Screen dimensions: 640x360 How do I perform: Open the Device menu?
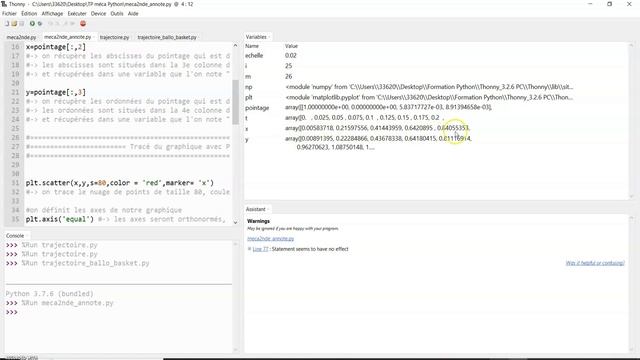pyautogui.click(x=98, y=13)
